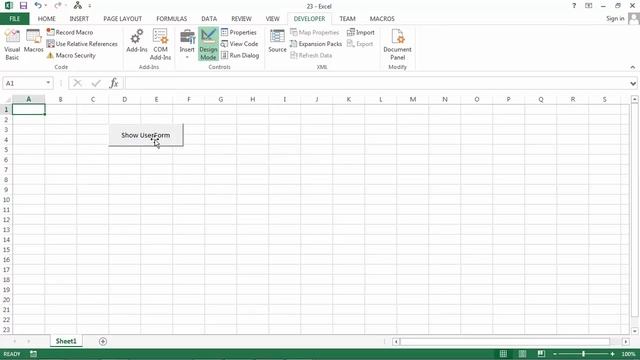Select row 10 header
Image resolution: width=640 pixels, height=360 pixels.
point(6,200)
